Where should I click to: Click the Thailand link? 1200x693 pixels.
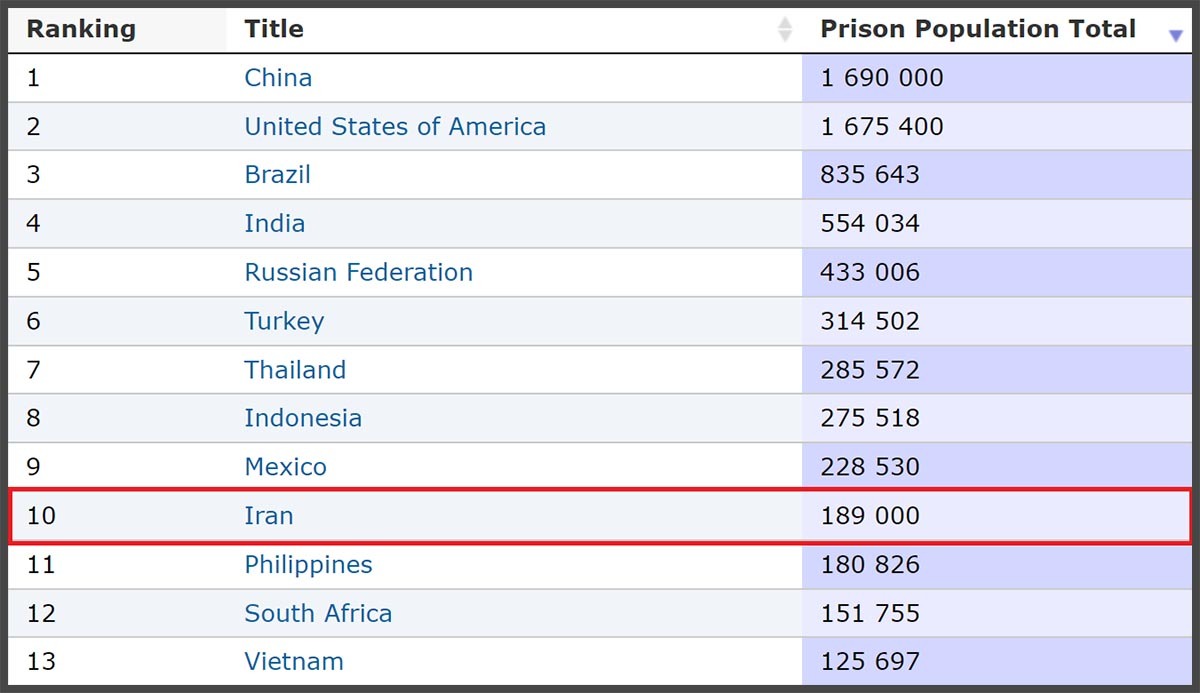click(x=295, y=370)
